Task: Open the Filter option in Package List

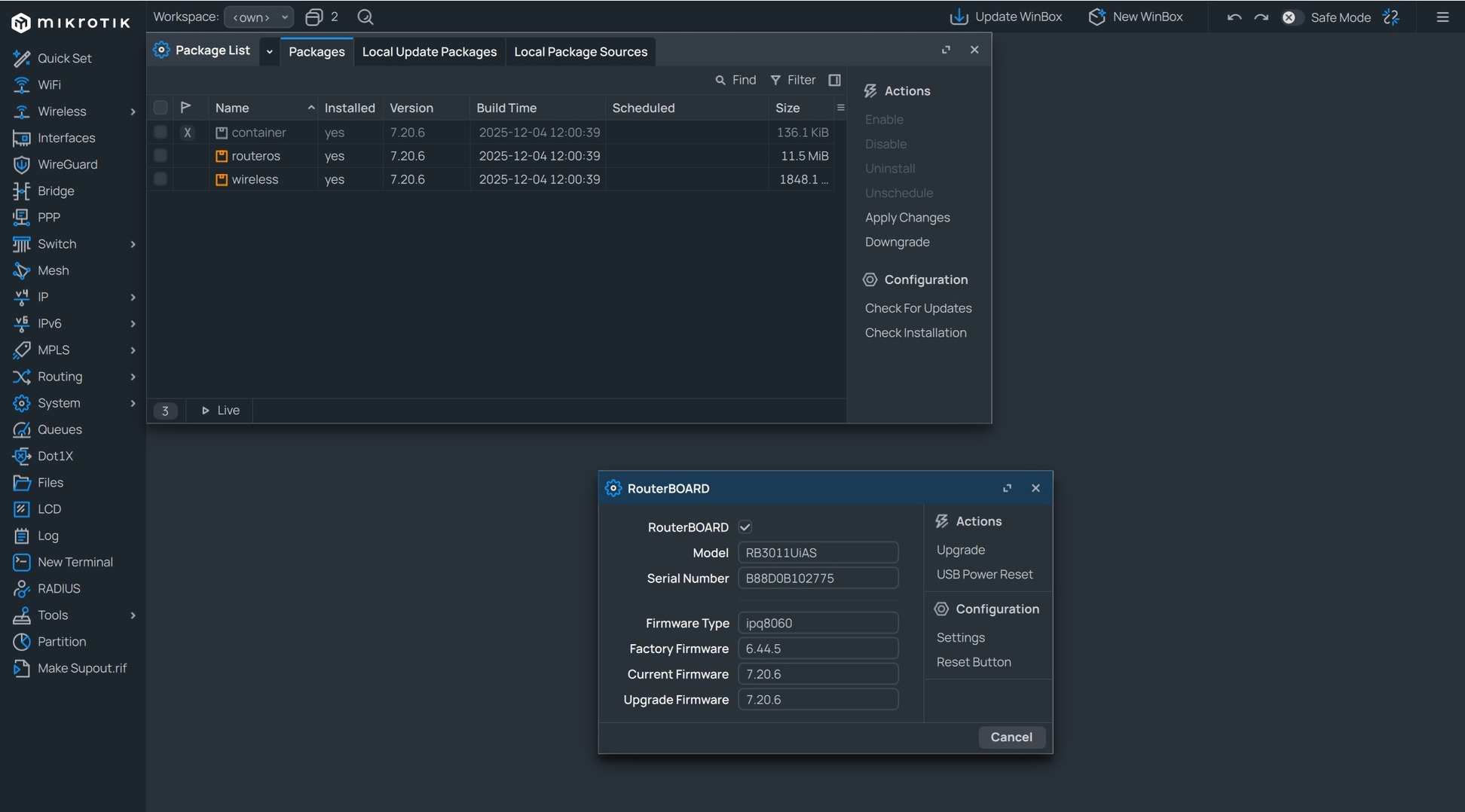Action: coord(793,80)
